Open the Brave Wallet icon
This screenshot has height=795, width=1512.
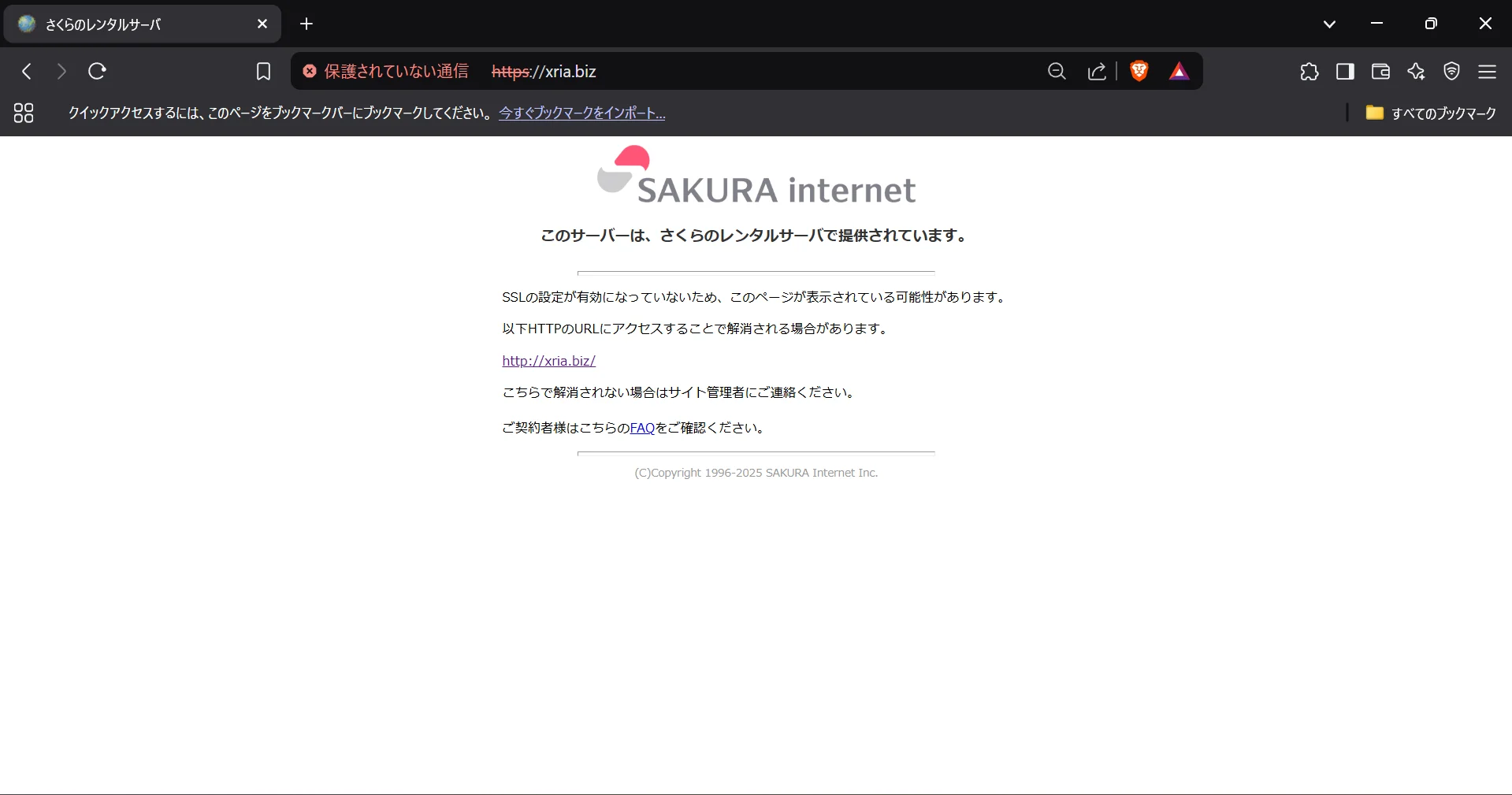point(1380,72)
